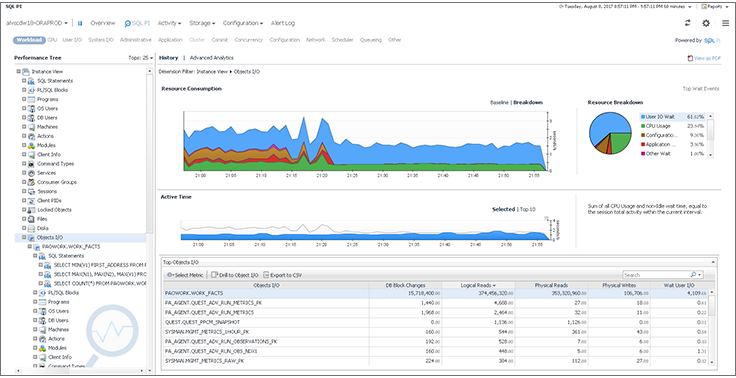Image resolution: width=736 pixels, height=378 pixels.
Task: Click the Client PIDs tree icon
Action: coord(31,201)
